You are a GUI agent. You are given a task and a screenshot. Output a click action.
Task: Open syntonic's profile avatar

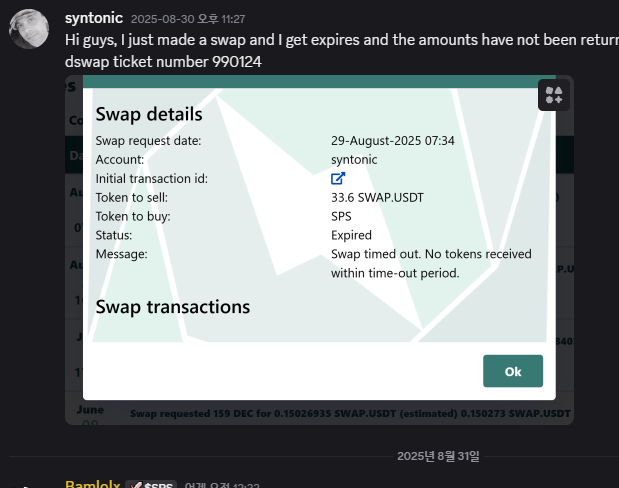point(29,29)
